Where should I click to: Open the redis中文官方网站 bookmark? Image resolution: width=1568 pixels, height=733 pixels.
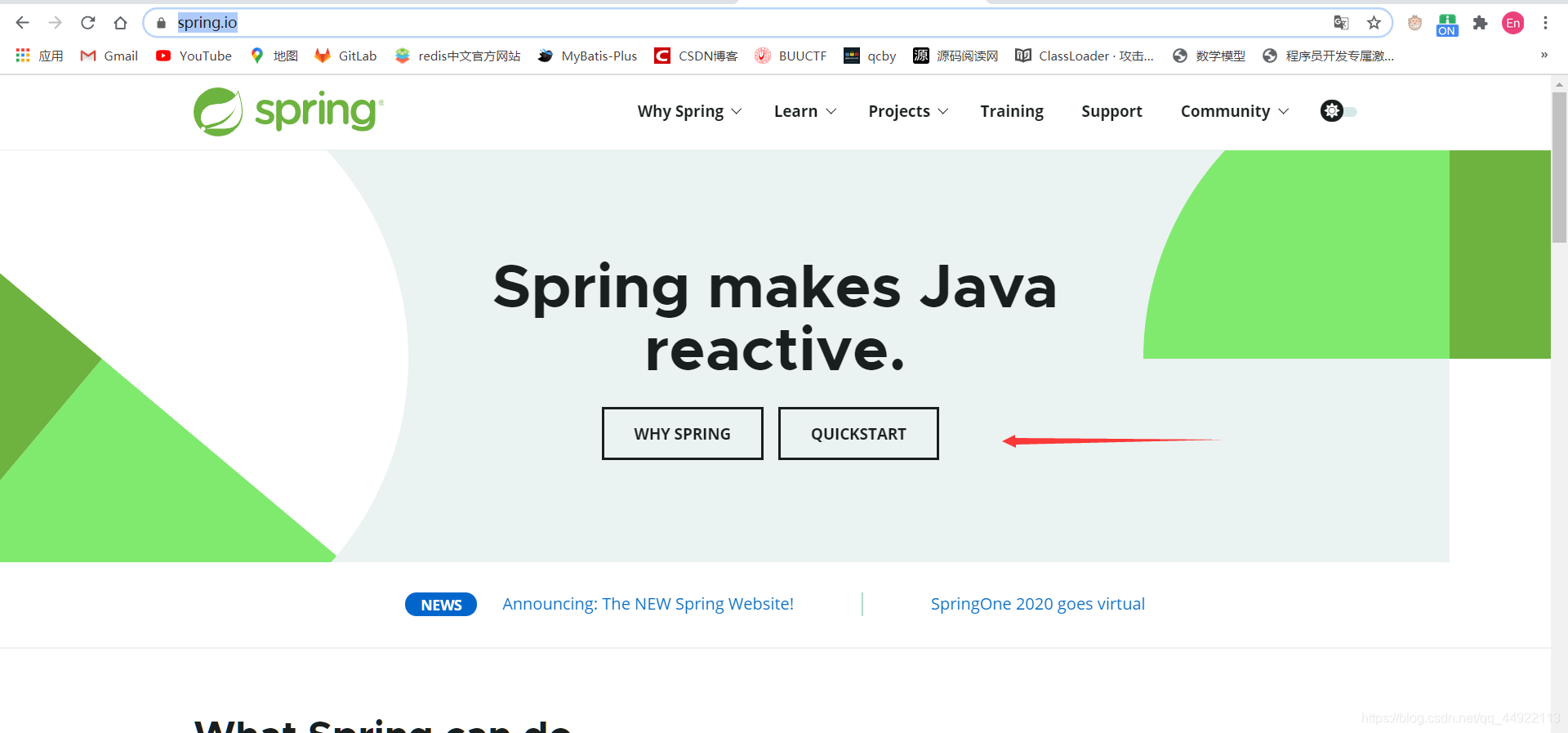click(x=457, y=56)
